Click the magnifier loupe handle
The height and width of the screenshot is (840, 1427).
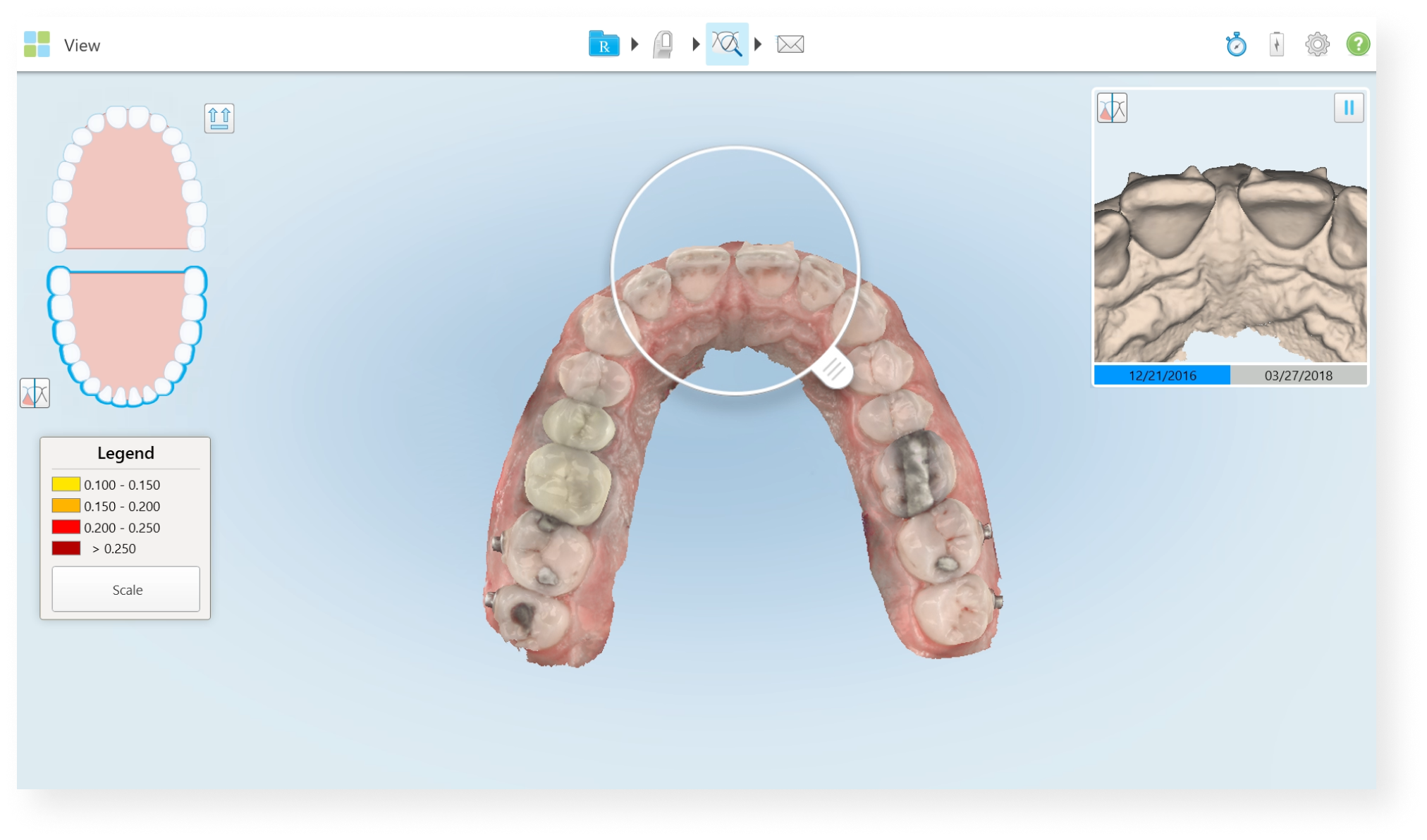click(833, 369)
